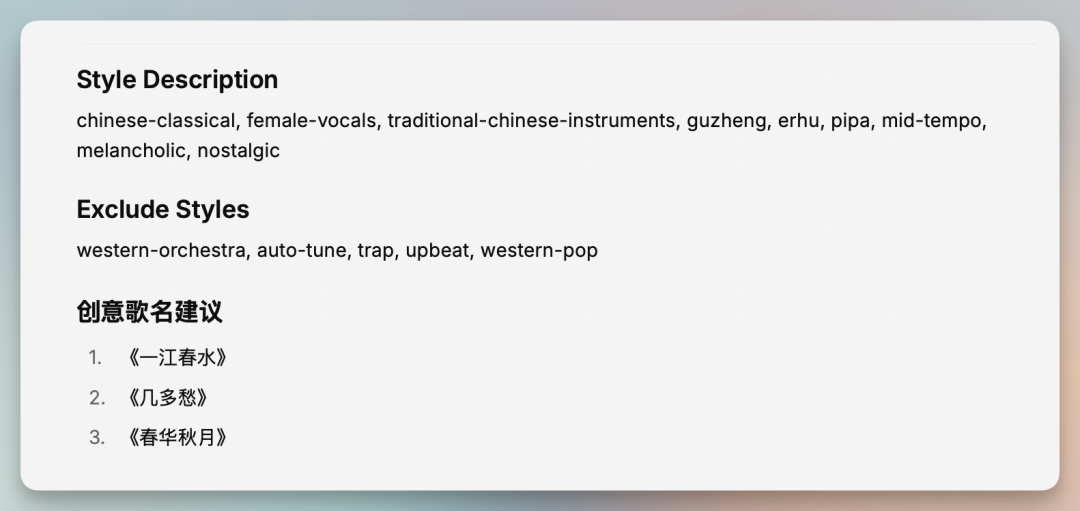Click the word chinese-classical in style text
Image resolution: width=1080 pixels, height=511 pixels.
point(156,121)
